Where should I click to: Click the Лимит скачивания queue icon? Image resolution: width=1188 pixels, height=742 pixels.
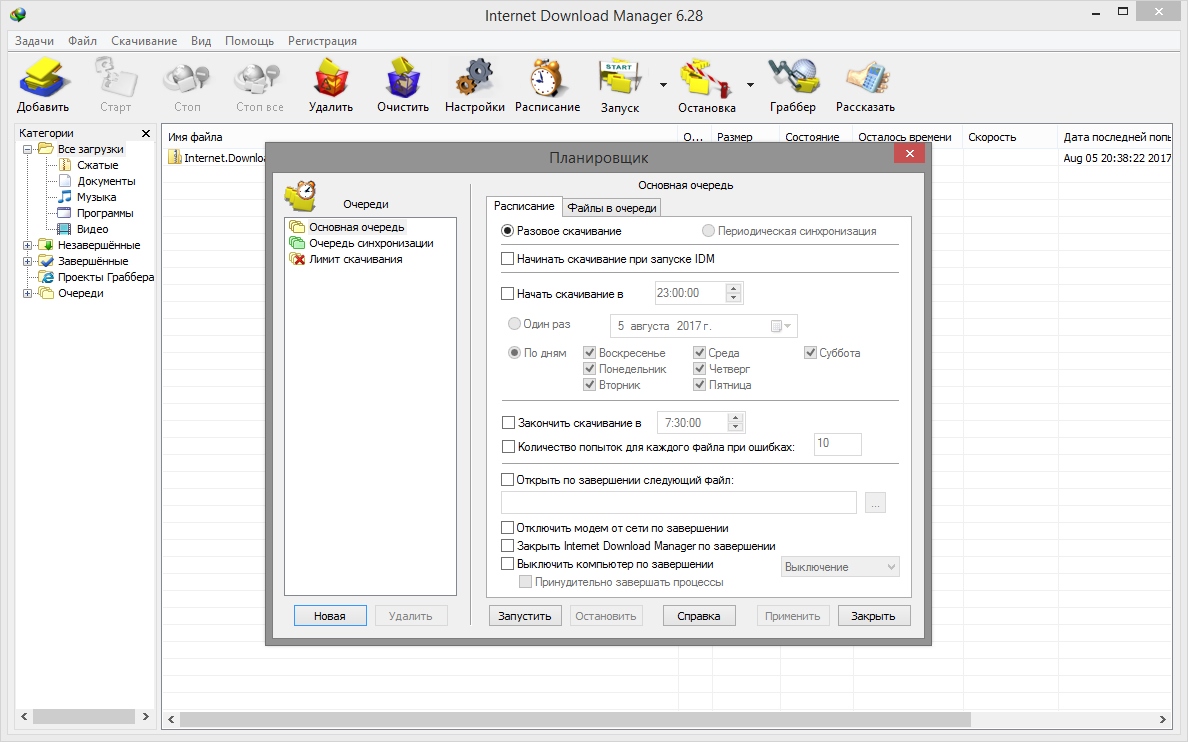(296, 259)
